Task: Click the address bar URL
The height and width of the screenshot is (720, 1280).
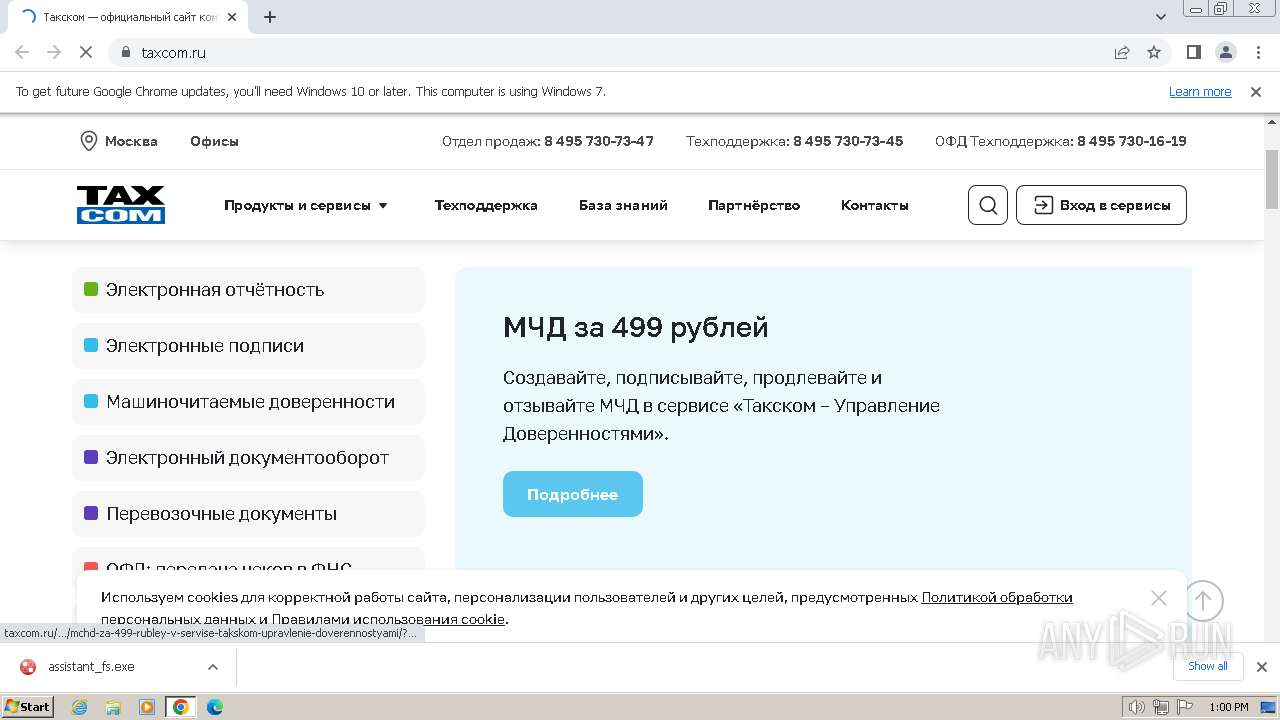Action: point(174,52)
